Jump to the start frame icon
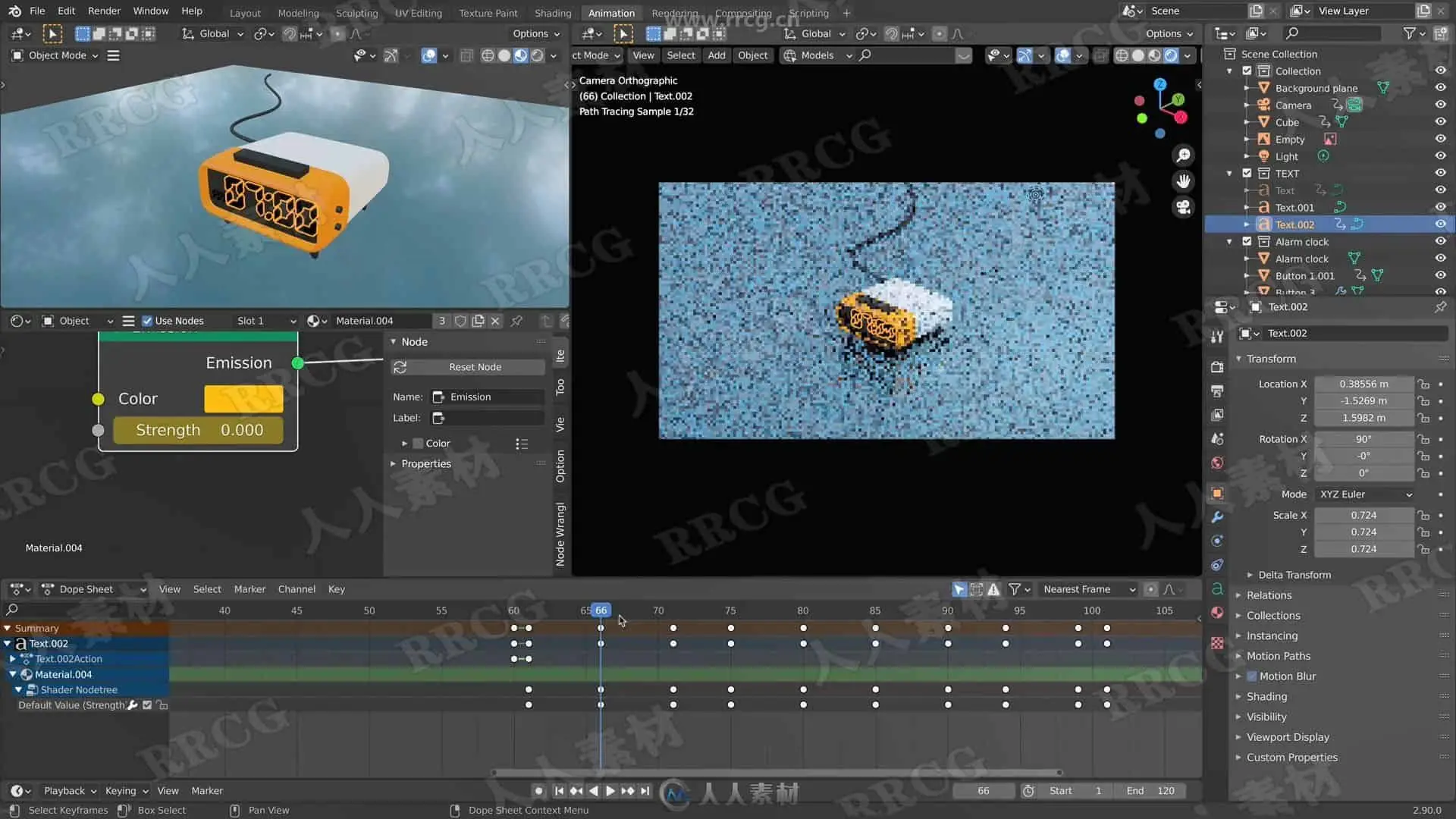Viewport: 1456px width, 819px height. click(559, 791)
